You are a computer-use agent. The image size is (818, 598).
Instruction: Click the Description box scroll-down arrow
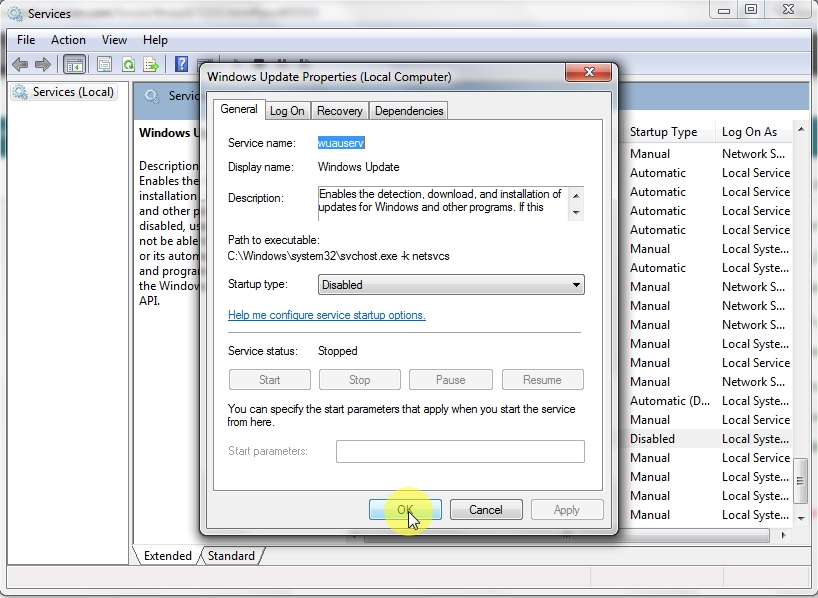tap(576, 212)
